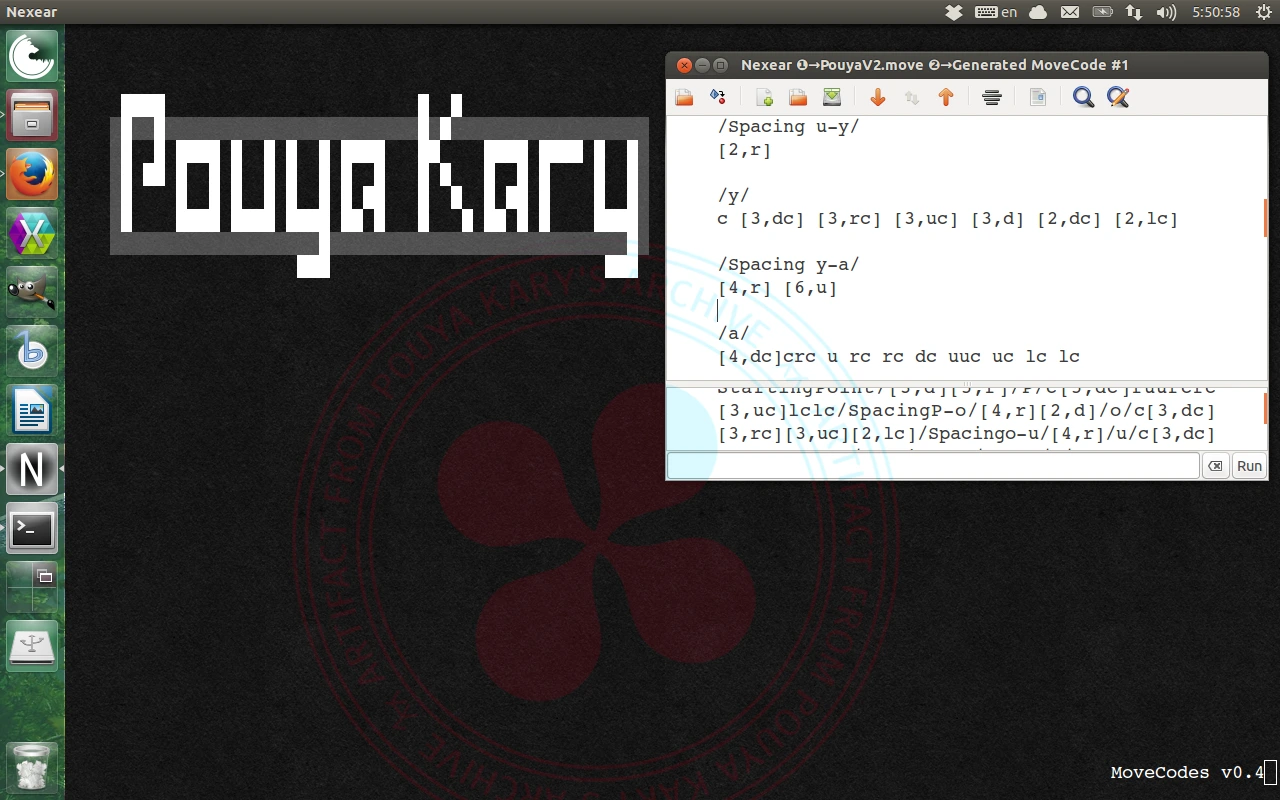1280x800 pixels.
Task: Clear the command input with the backspace icon
Action: [1215, 466]
